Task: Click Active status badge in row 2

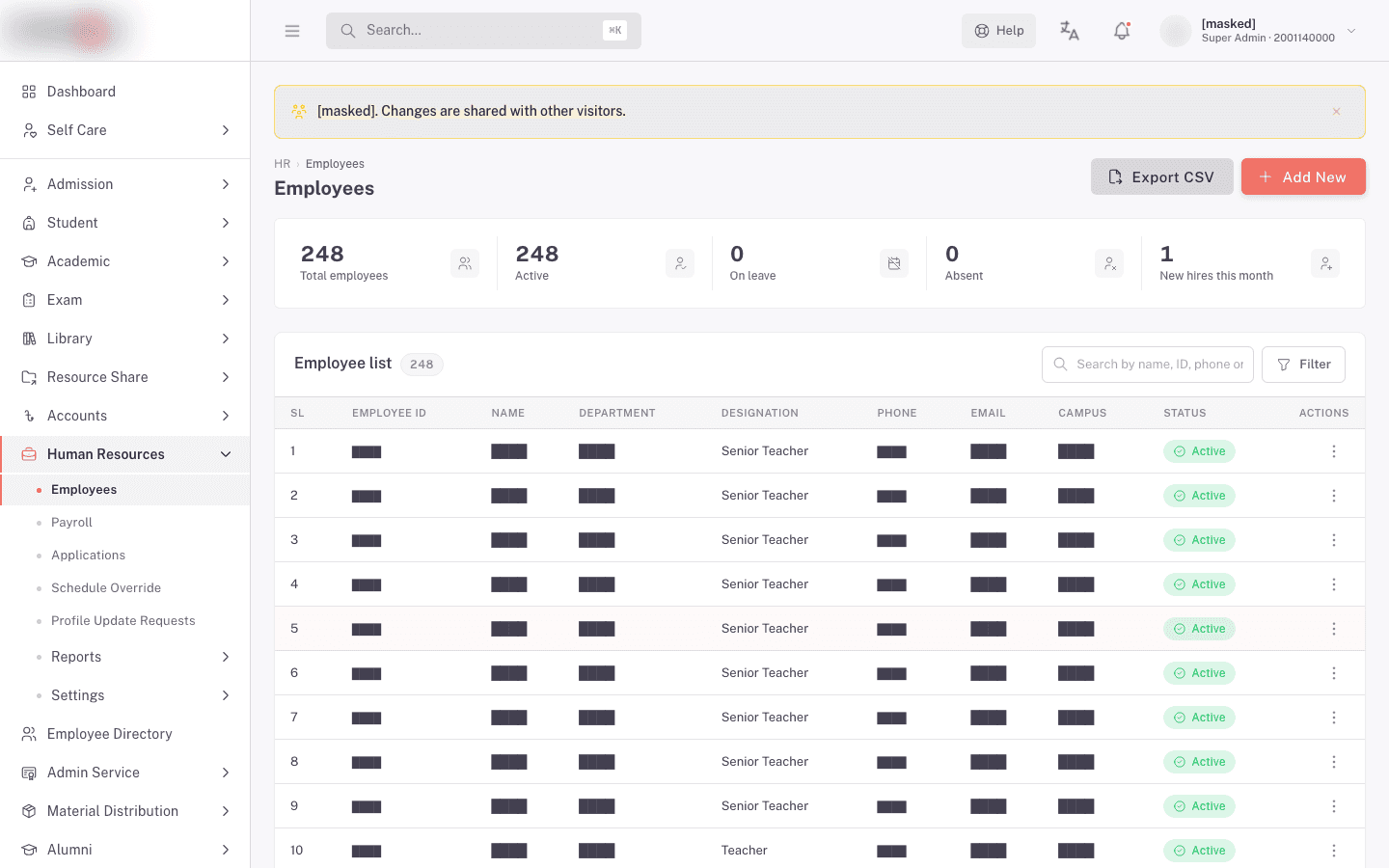Action: (x=1199, y=496)
